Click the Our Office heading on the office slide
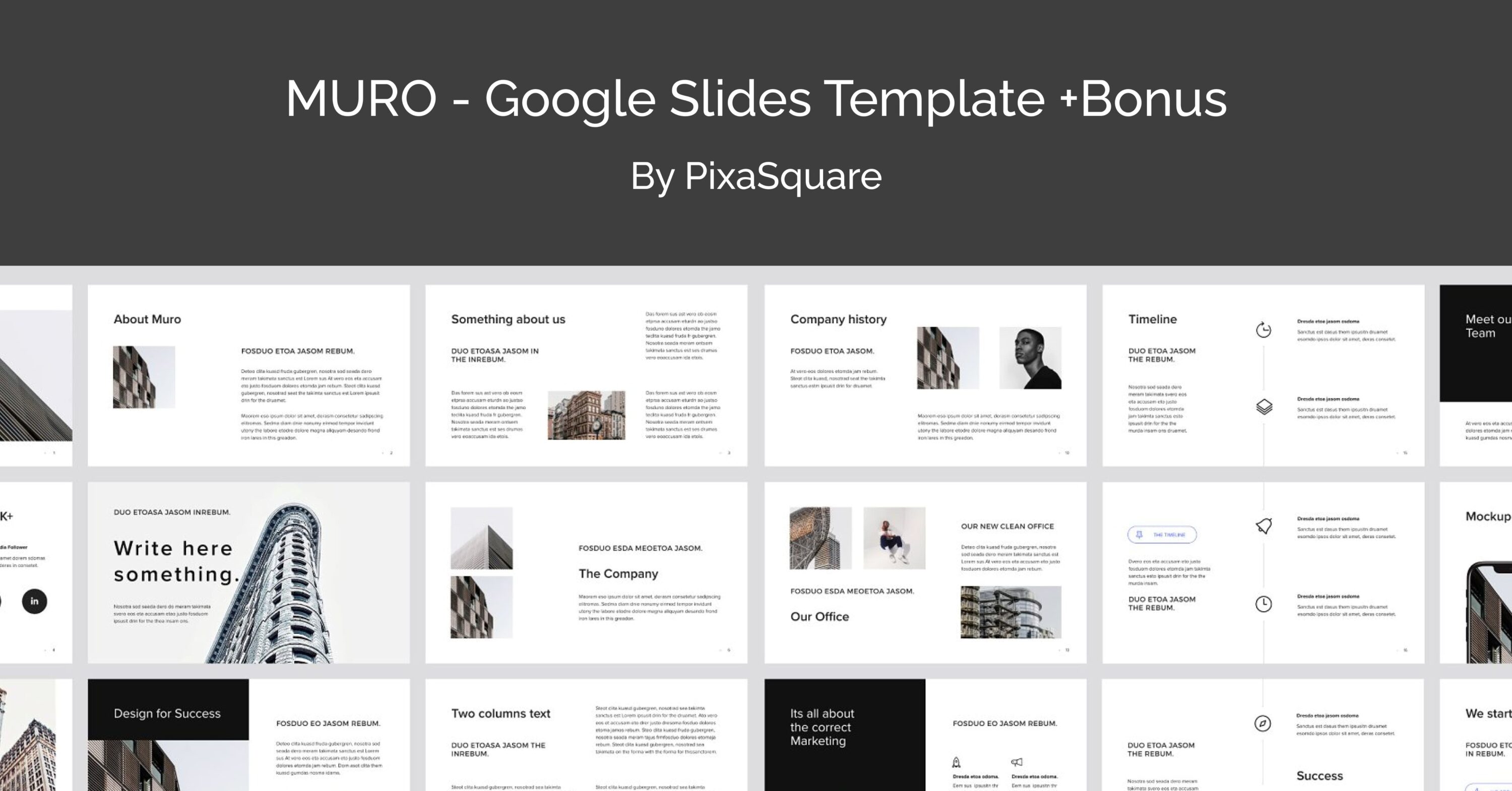The image size is (1512, 791). tap(820, 616)
